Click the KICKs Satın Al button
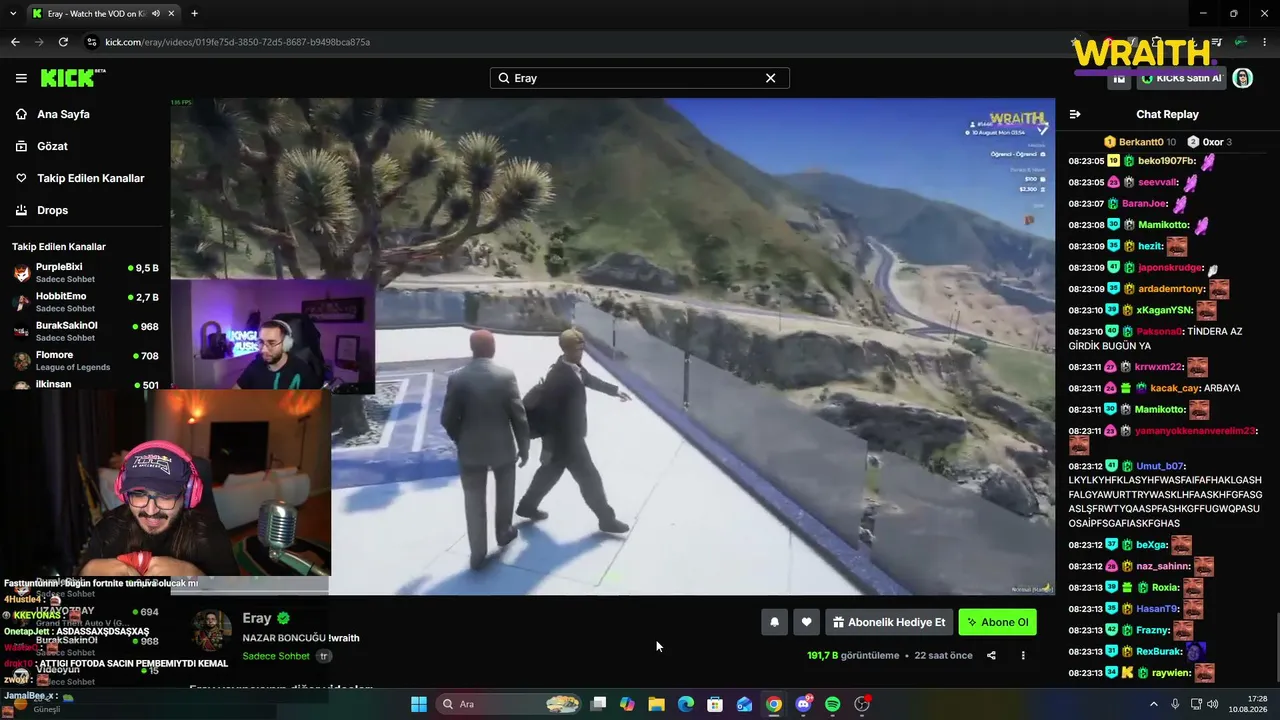 click(x=1181, y=78)
